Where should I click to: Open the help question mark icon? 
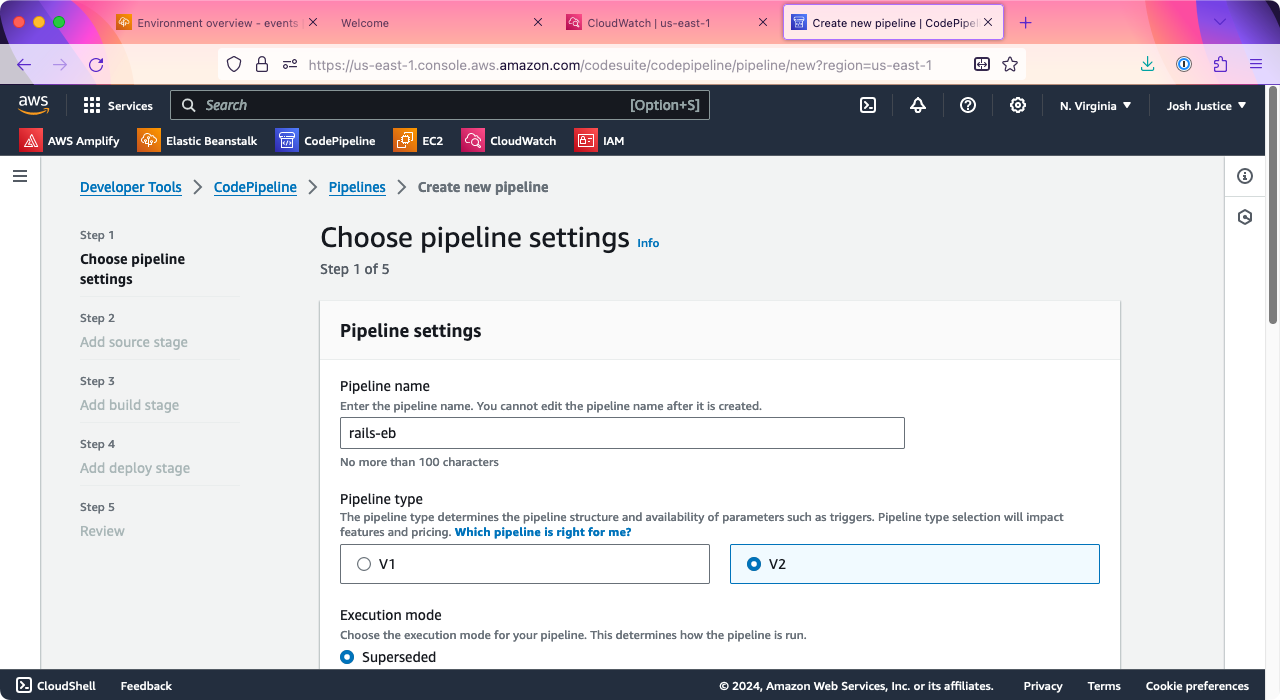(968, 105)
